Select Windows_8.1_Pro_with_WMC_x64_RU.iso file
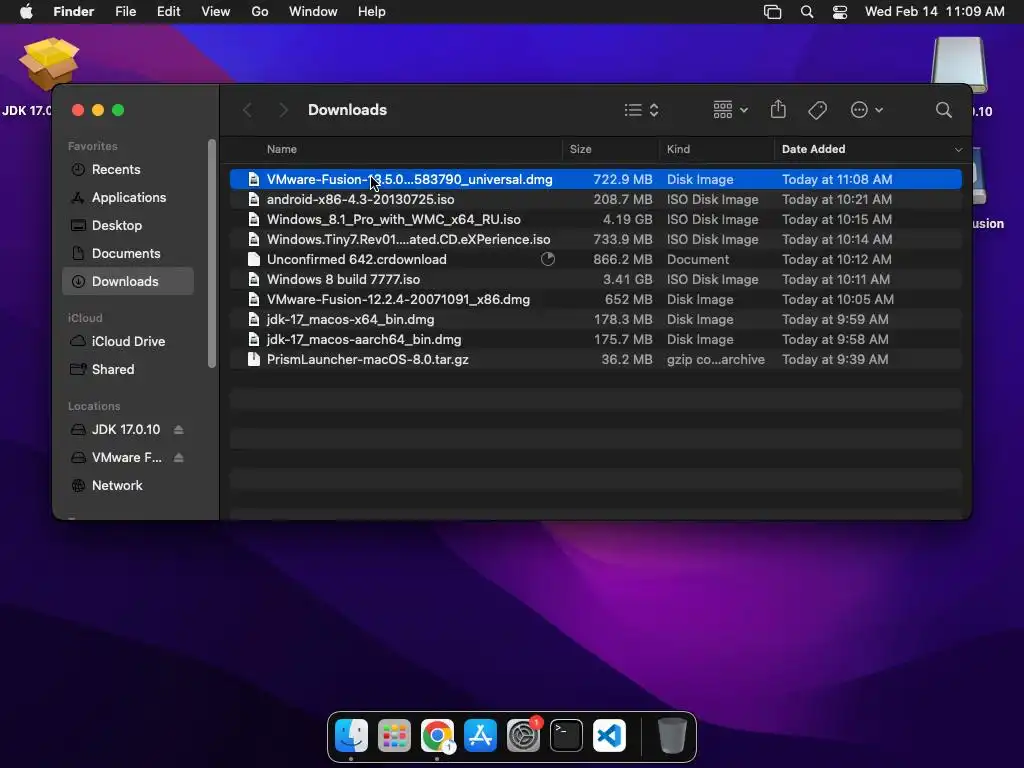 596,219
